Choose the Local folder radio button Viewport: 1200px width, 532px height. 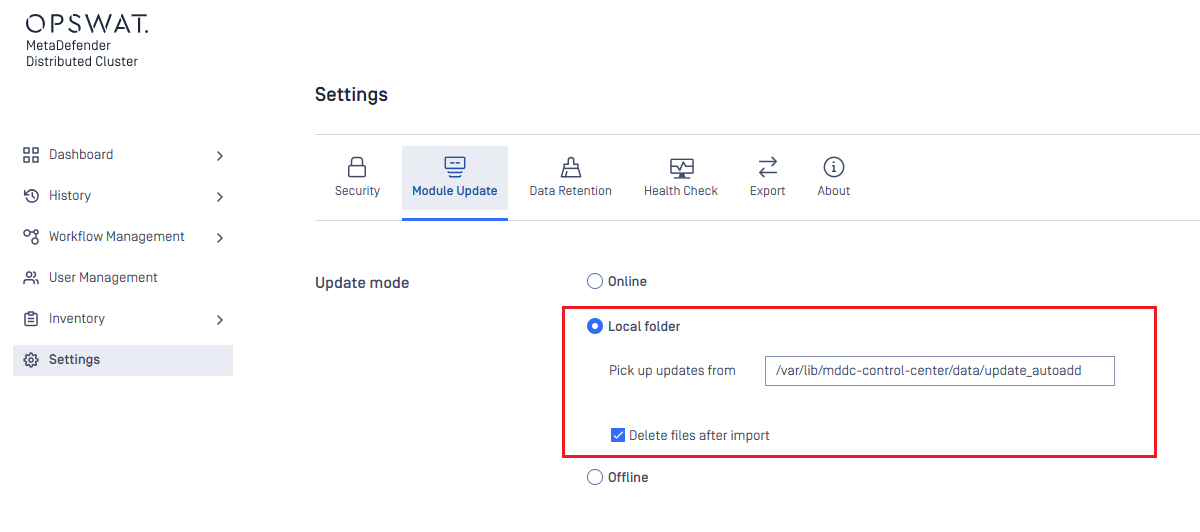(x=595, y=326)
